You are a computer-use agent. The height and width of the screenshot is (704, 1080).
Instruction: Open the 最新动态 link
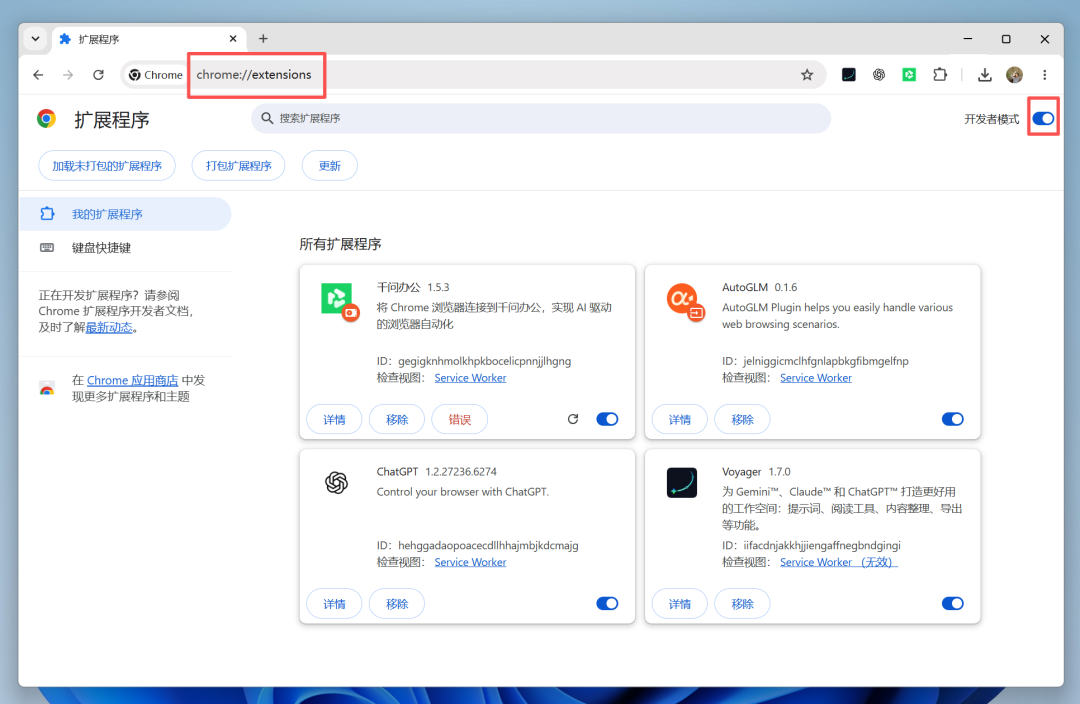point(109,327)
